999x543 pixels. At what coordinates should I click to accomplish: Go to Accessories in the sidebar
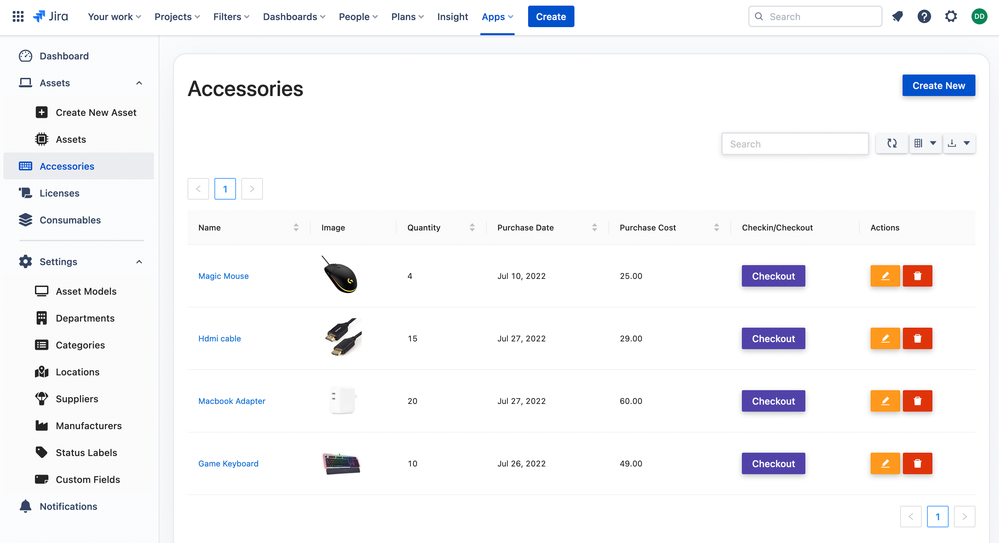click(x=78, y=166)
